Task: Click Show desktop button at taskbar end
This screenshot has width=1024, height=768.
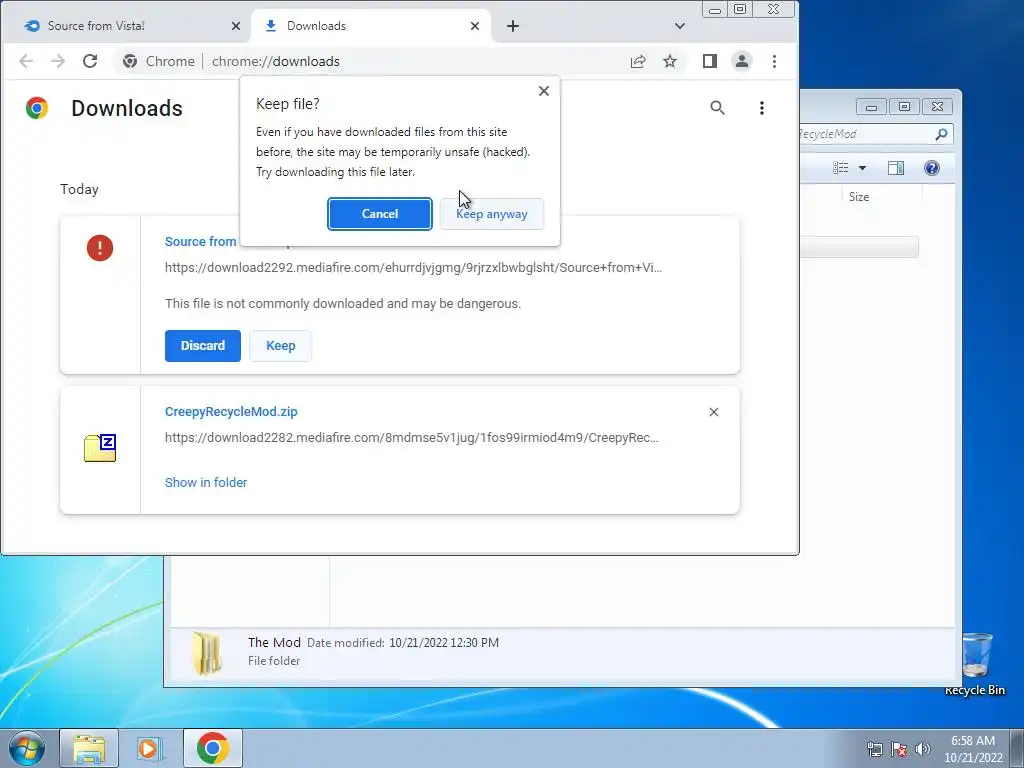Action: (1017, 749)
